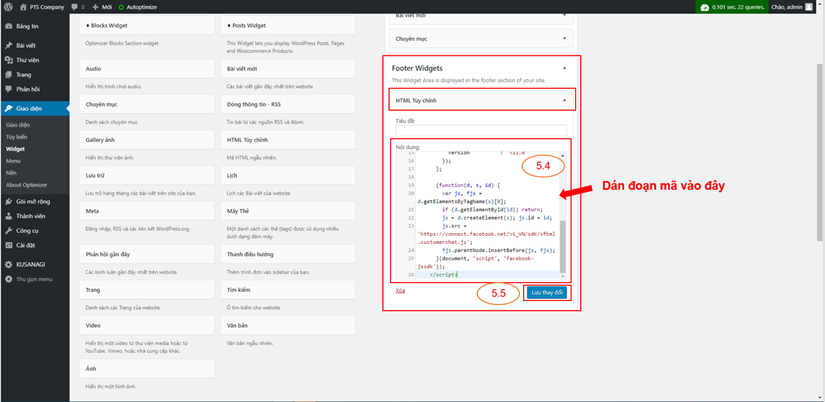Image resolution: width=825 pixels, height=402 pixels.
Task: Select Tìm kiếm search widget
Action: click(288, 290)
